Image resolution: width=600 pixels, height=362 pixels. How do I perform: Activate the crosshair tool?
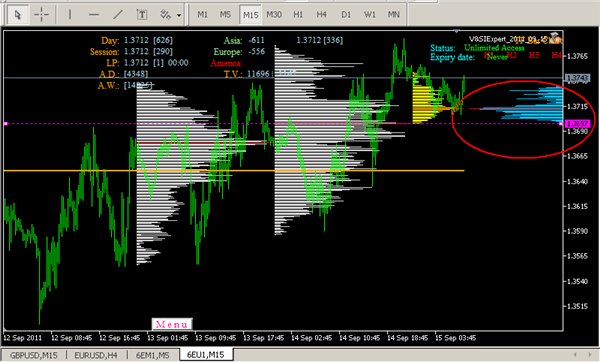point(41,15)
